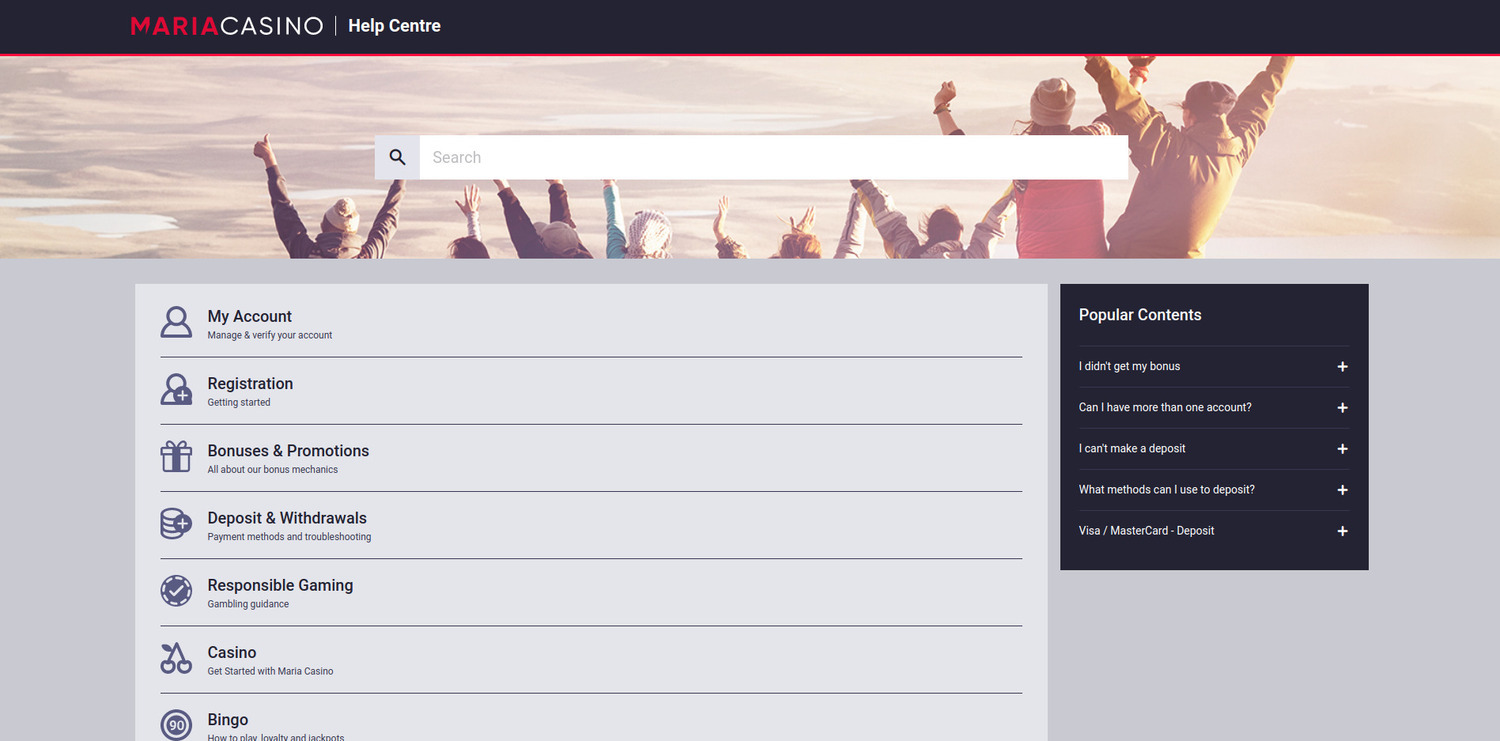The width and height of the screenshot is (1500, 741).
Task: Open Responsible Gaming guidance
Action: 280,585
